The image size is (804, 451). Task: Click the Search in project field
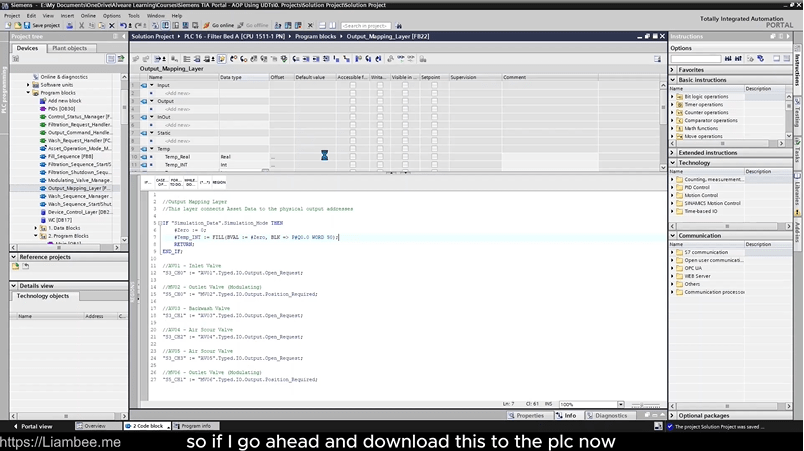tap(366, 25)
